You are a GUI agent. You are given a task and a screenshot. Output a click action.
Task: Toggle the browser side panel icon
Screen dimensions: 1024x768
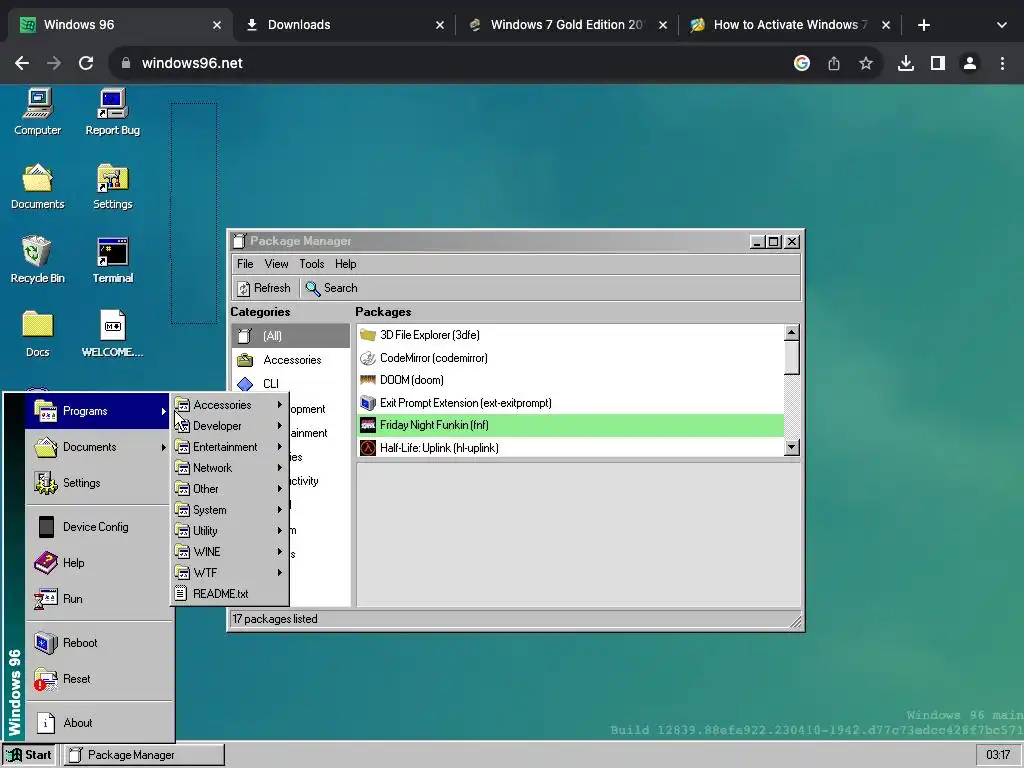tap(938, 63)
